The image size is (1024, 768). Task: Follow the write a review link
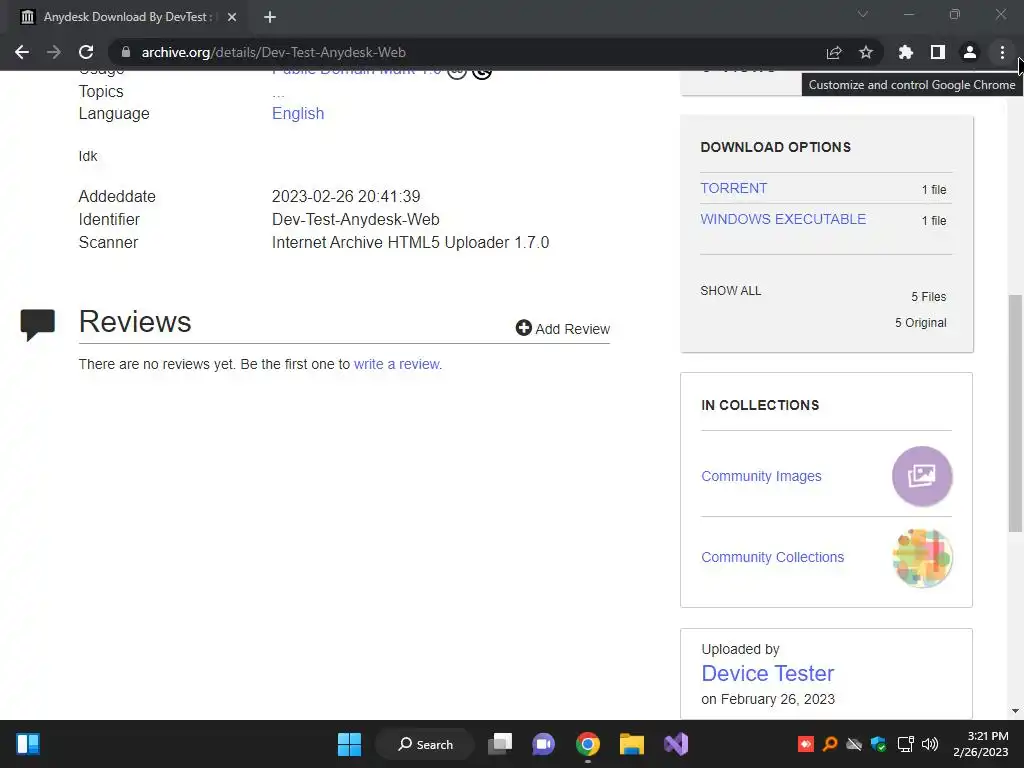(397, 364)
